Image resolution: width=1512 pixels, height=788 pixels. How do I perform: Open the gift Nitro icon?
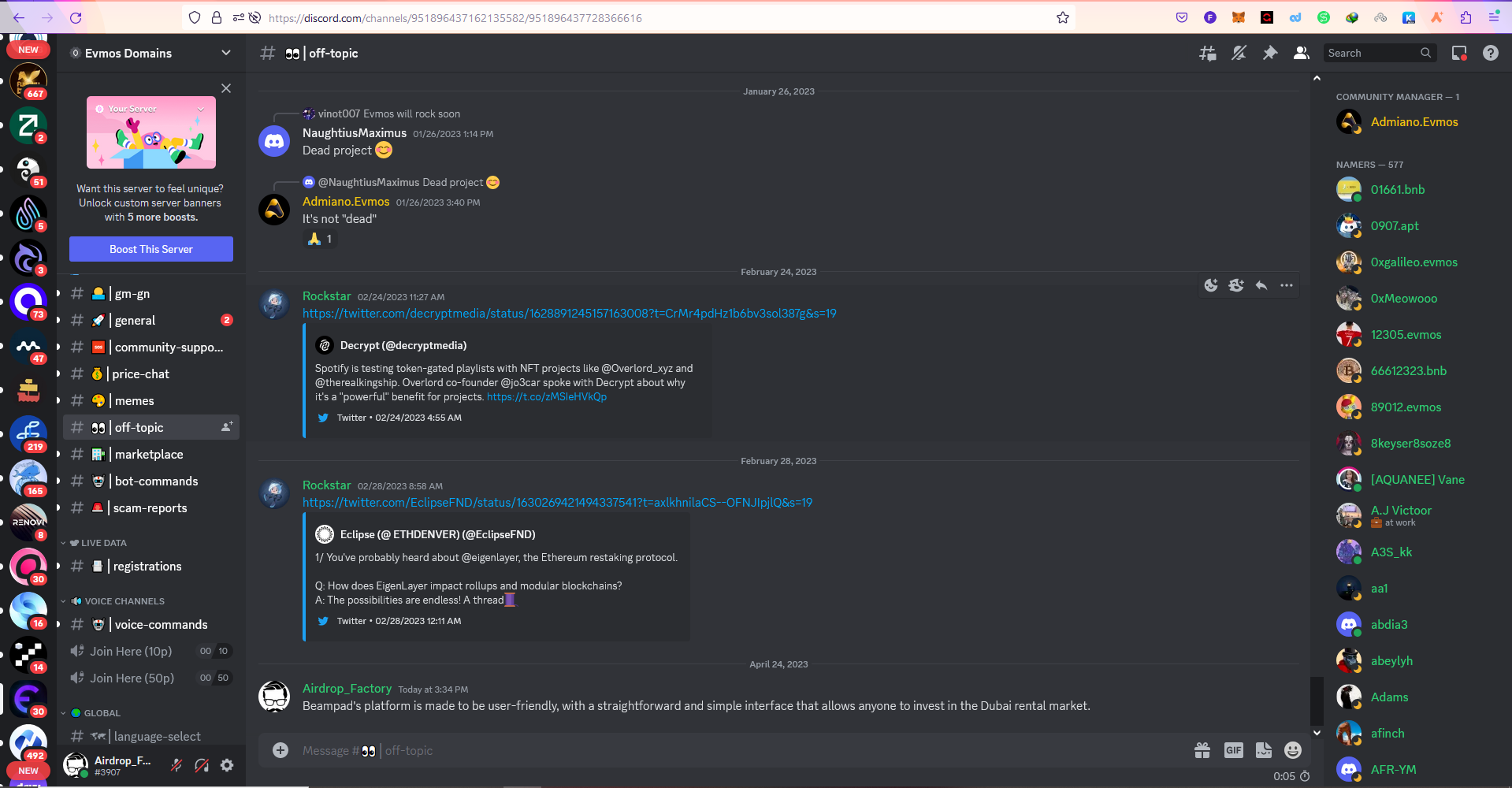[1202, 750]
